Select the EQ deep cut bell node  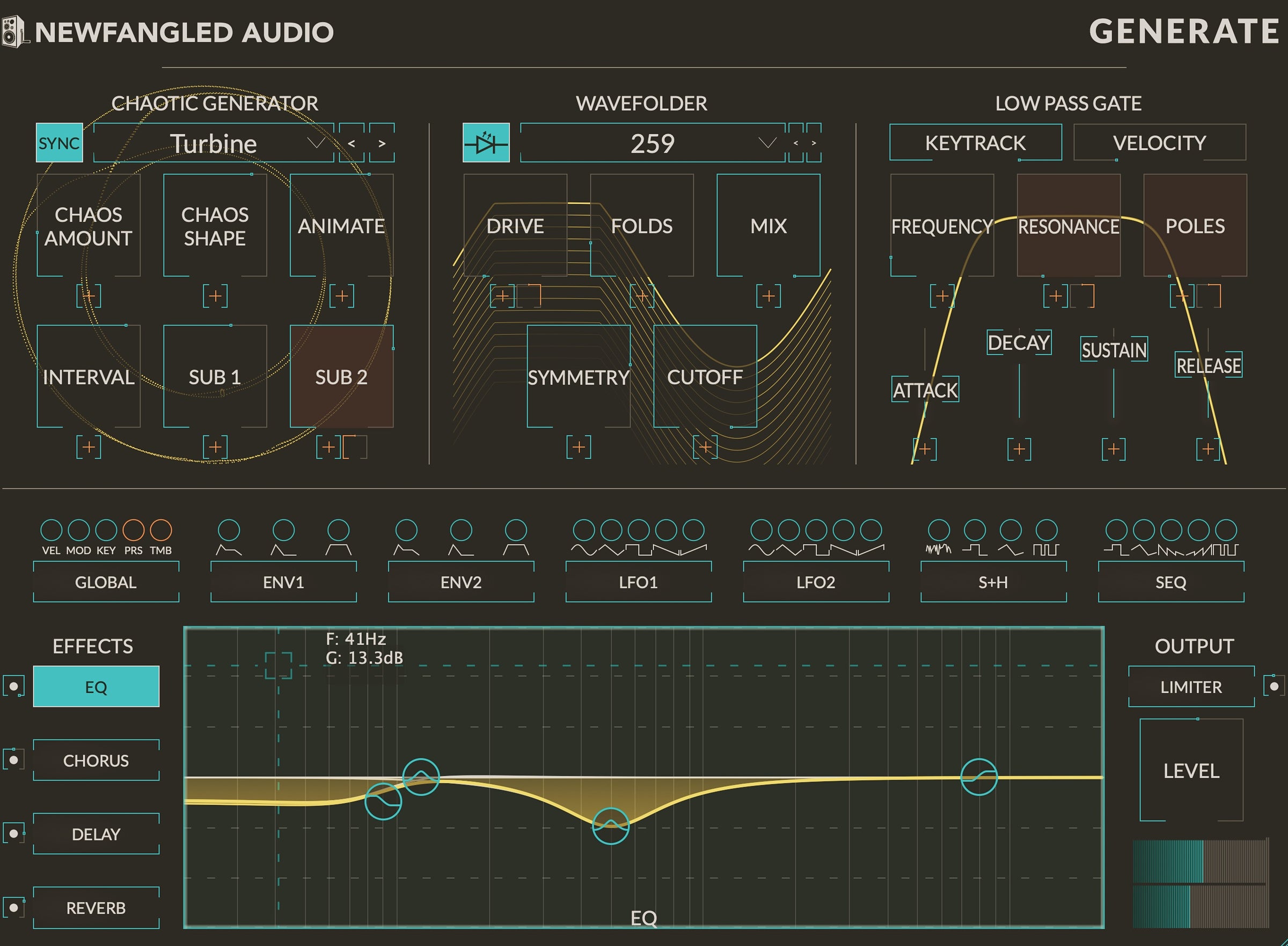tap(611, 826)
